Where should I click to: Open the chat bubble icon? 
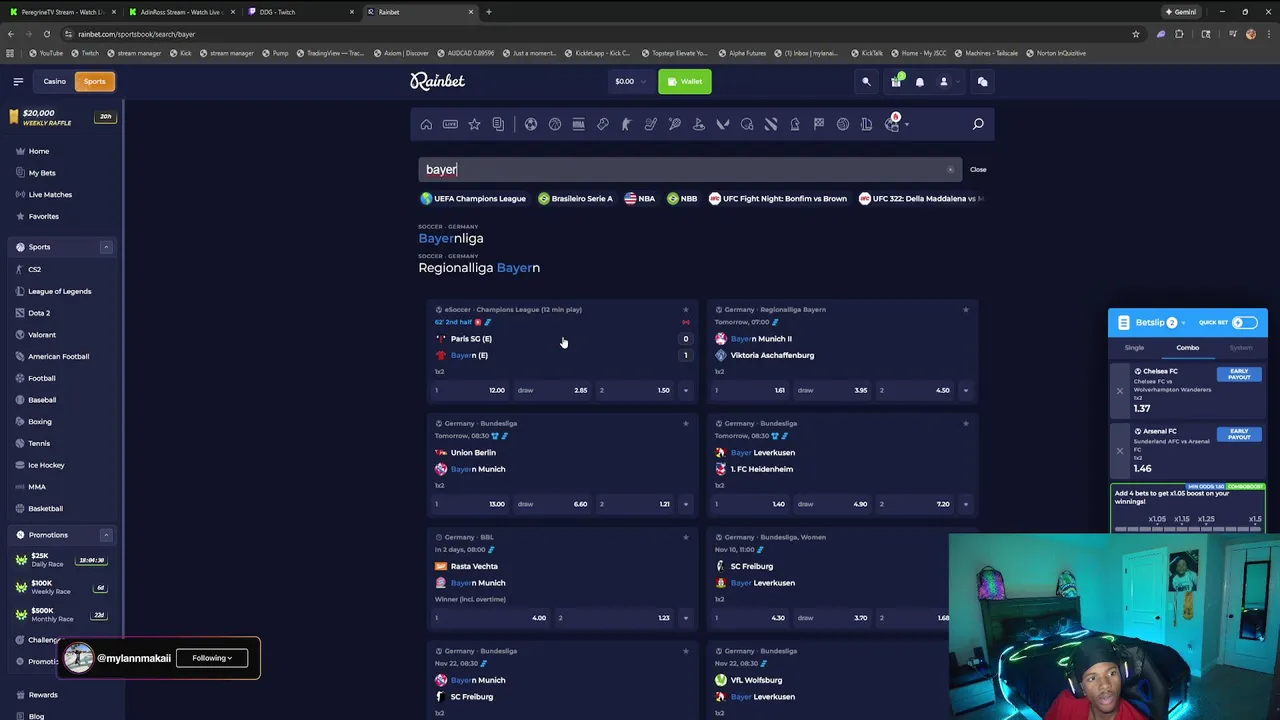coord(982,82)
